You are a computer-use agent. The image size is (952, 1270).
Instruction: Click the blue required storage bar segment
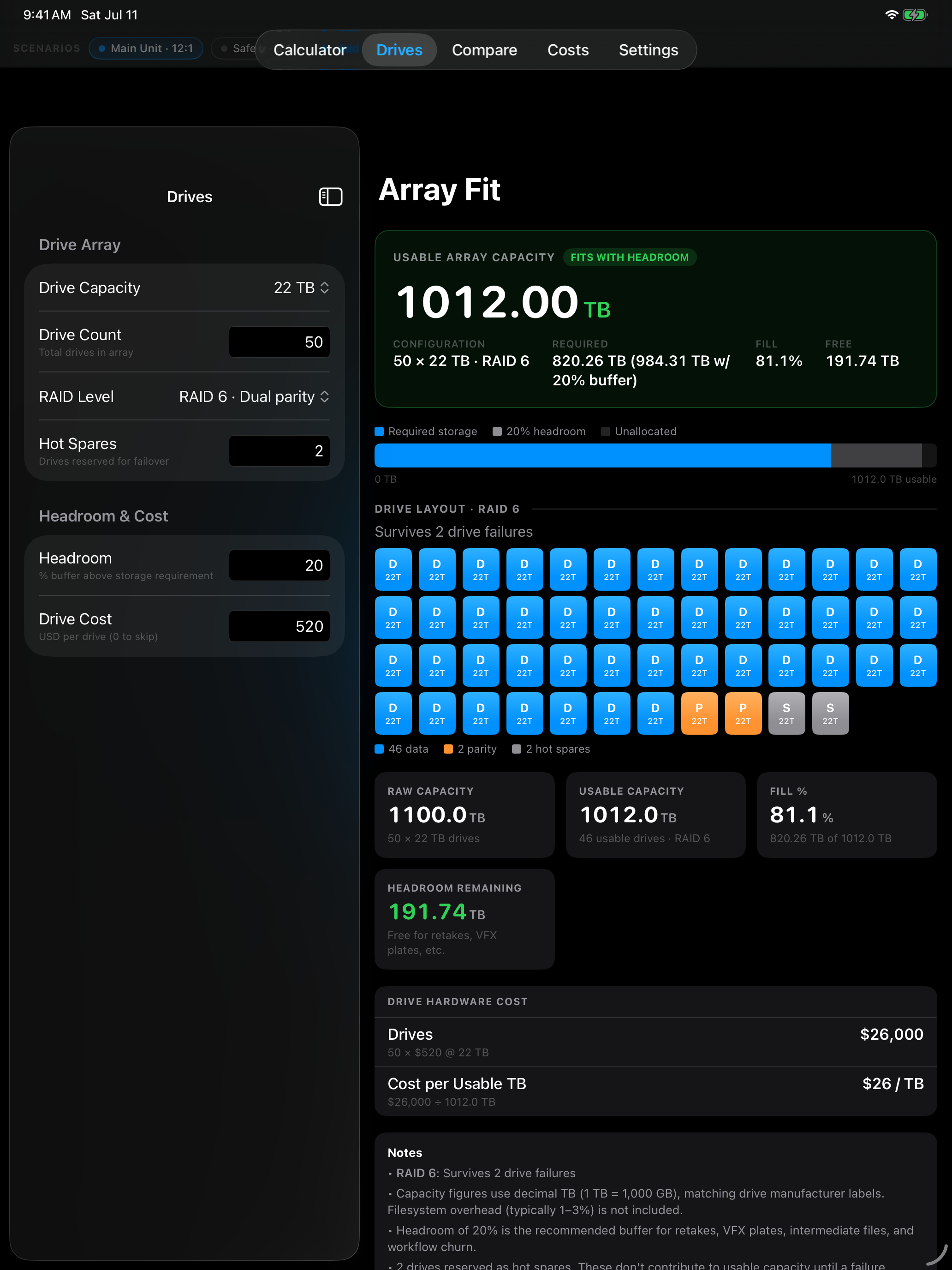coord(602,455)
